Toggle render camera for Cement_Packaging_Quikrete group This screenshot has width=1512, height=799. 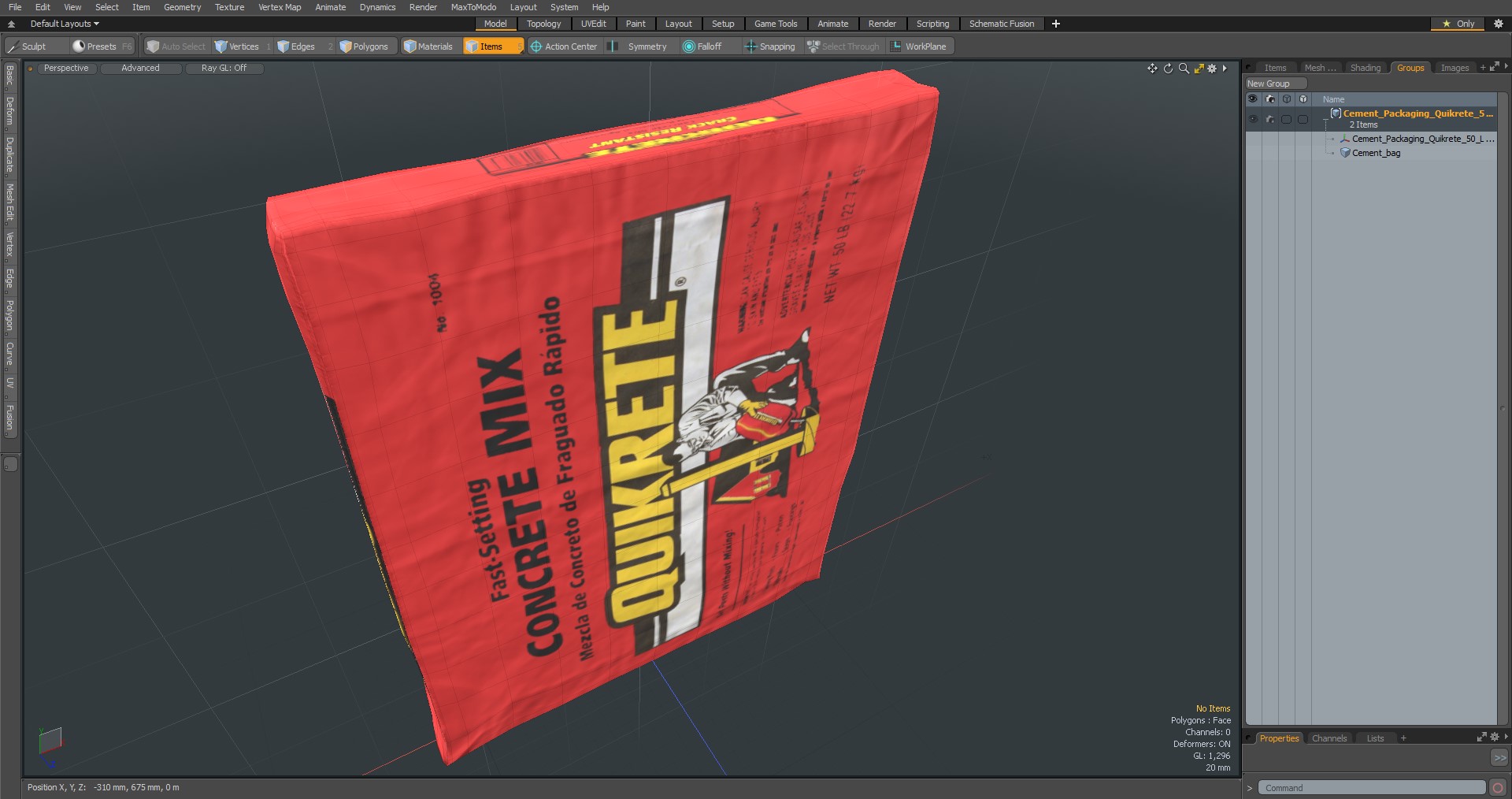tap(1270, 119)
